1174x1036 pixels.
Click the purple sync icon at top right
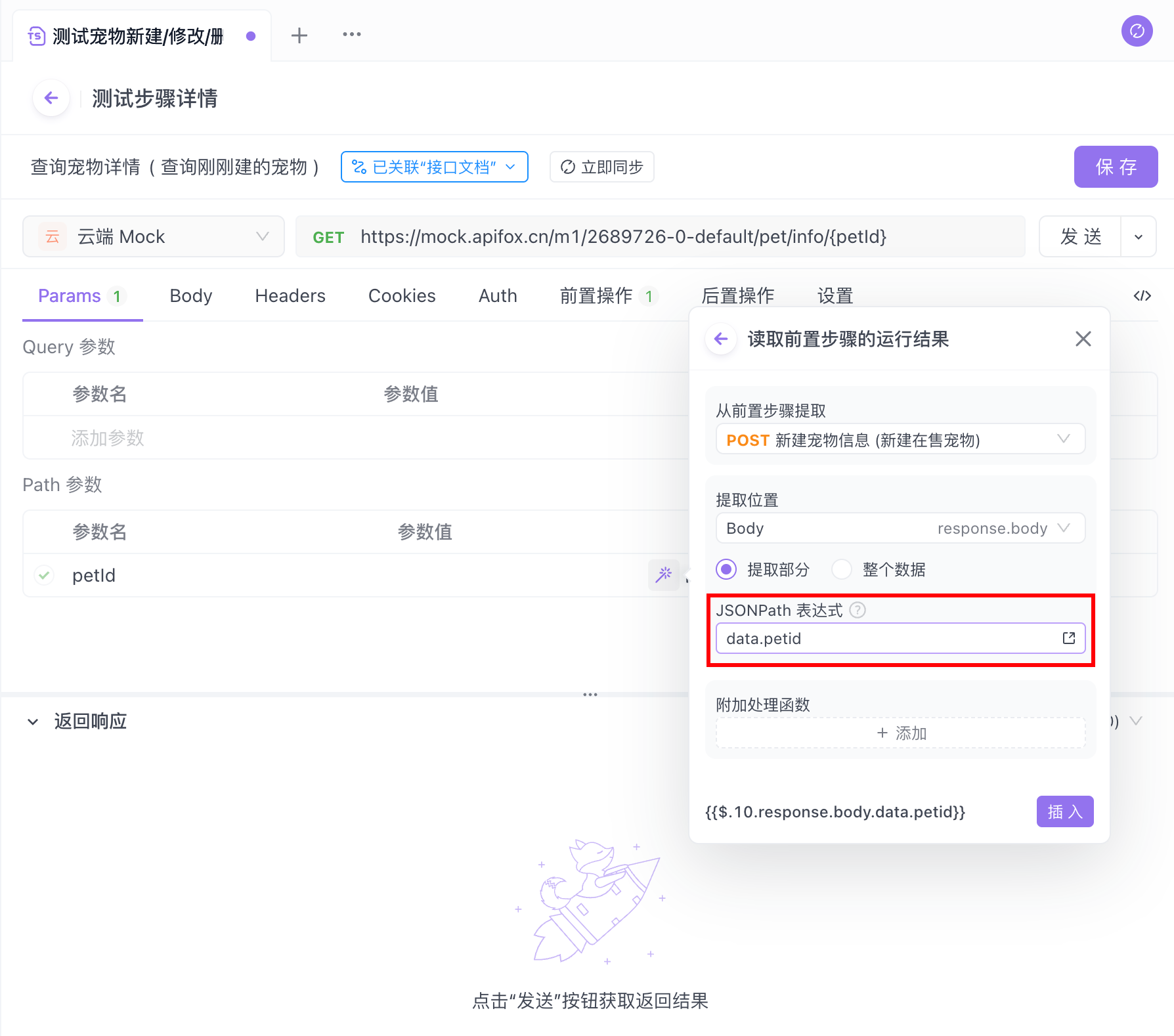1137,31
